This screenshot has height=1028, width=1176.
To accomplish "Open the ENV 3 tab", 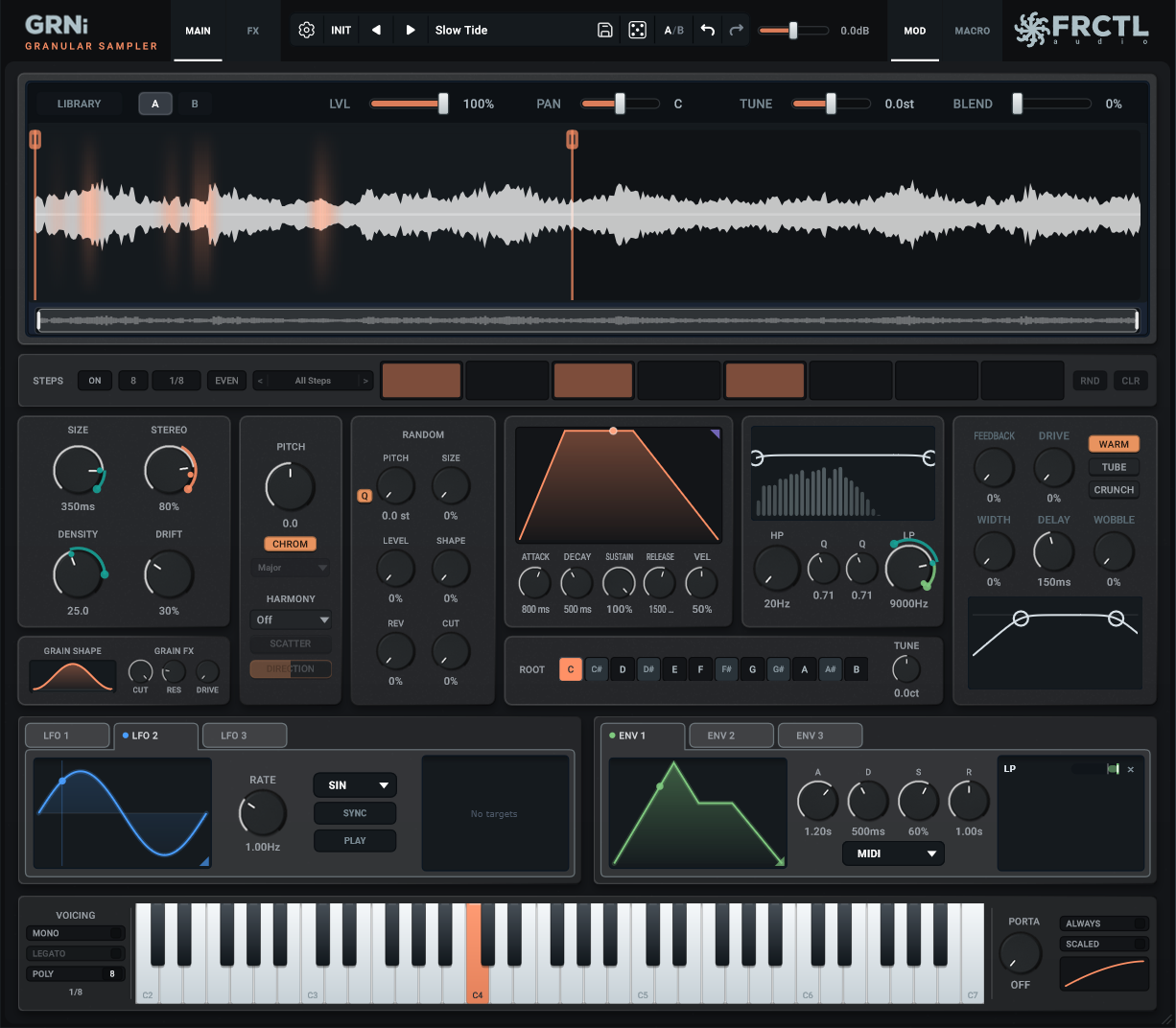I will click(820, 736).
